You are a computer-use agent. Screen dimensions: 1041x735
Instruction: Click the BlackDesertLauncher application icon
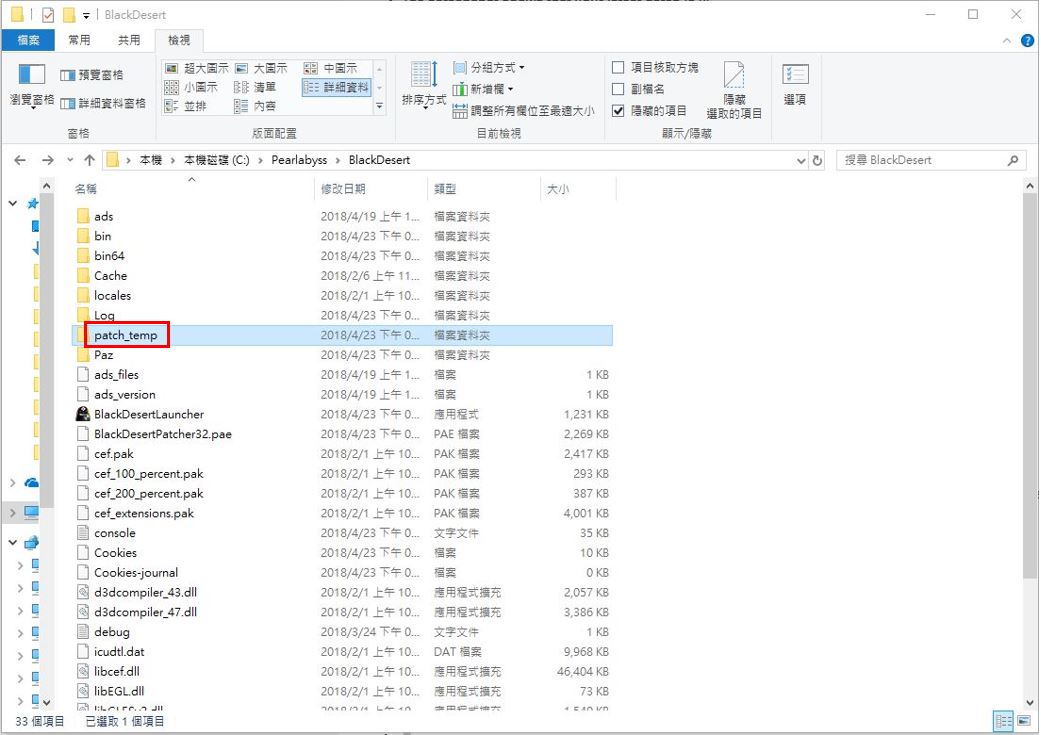coord(83,414)
